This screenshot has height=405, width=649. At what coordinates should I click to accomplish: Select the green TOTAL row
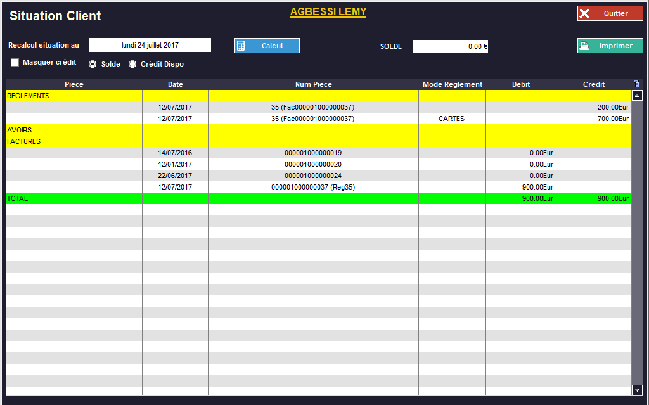pyautogui.click(x=318, y=198)
